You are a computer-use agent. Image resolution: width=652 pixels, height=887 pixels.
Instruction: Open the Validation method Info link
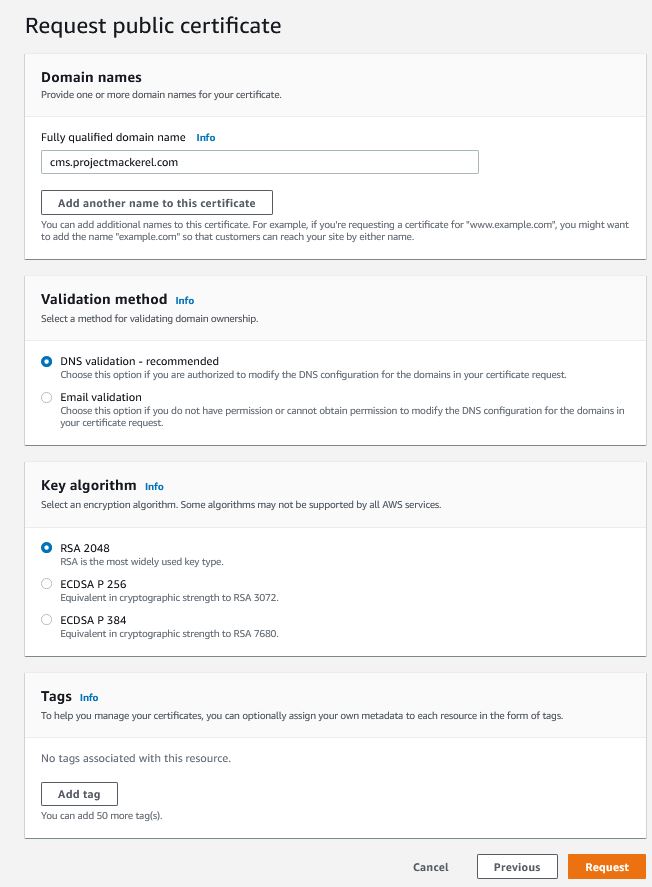coord(185,300)
